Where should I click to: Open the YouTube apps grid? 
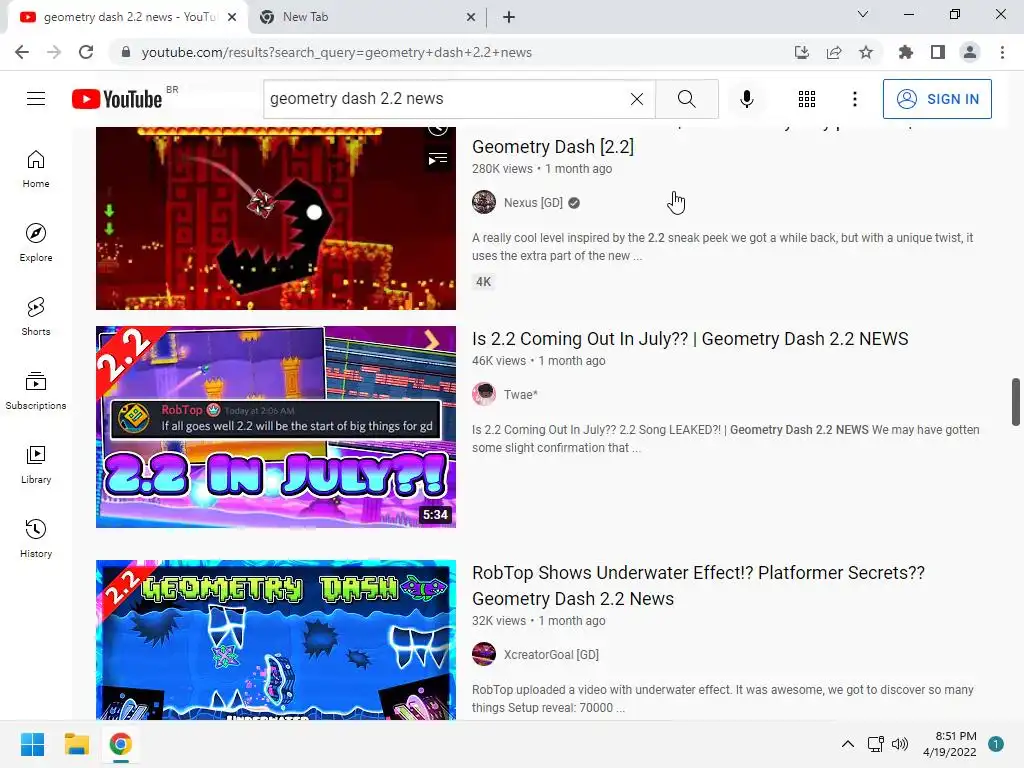pos(807,99)
